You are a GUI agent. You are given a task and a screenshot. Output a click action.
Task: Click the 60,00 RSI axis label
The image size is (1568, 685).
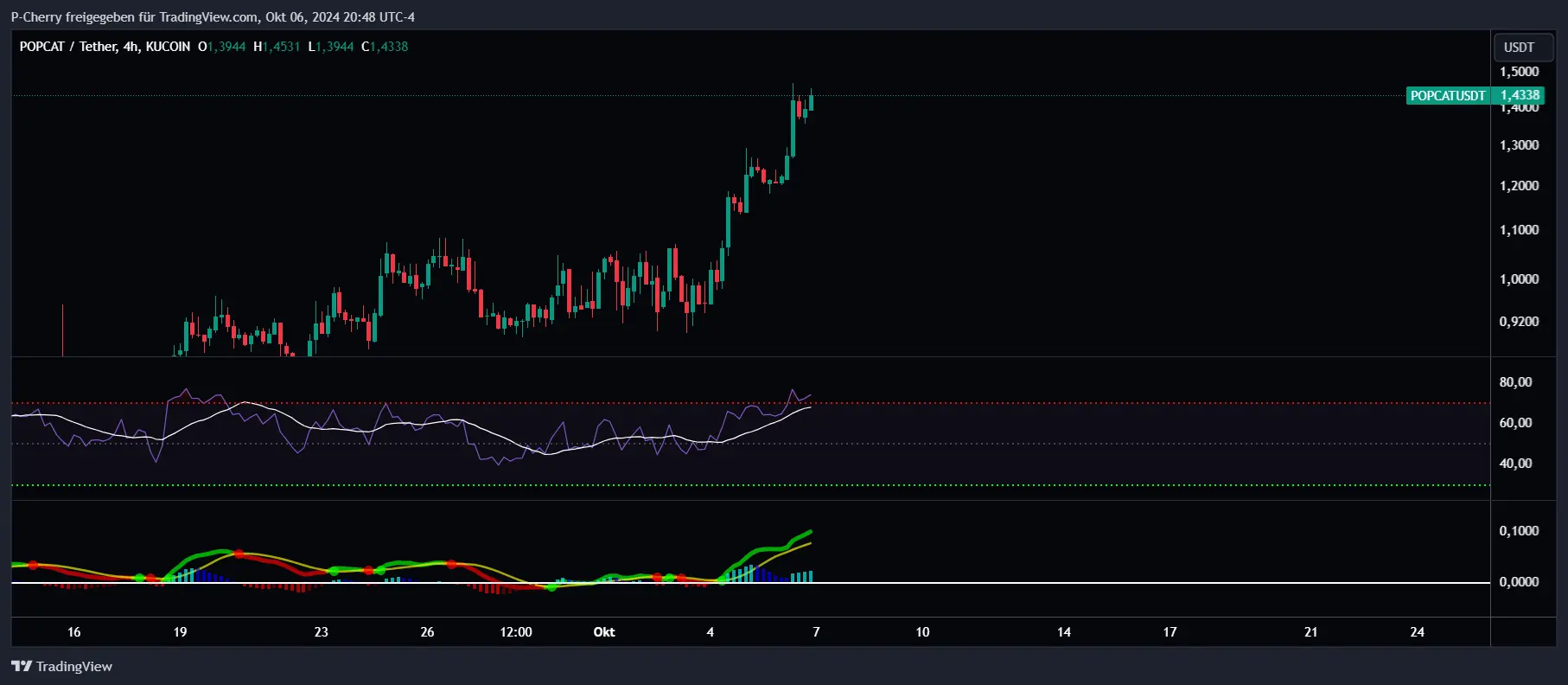pyautogui.click(x=1515, y=423)
